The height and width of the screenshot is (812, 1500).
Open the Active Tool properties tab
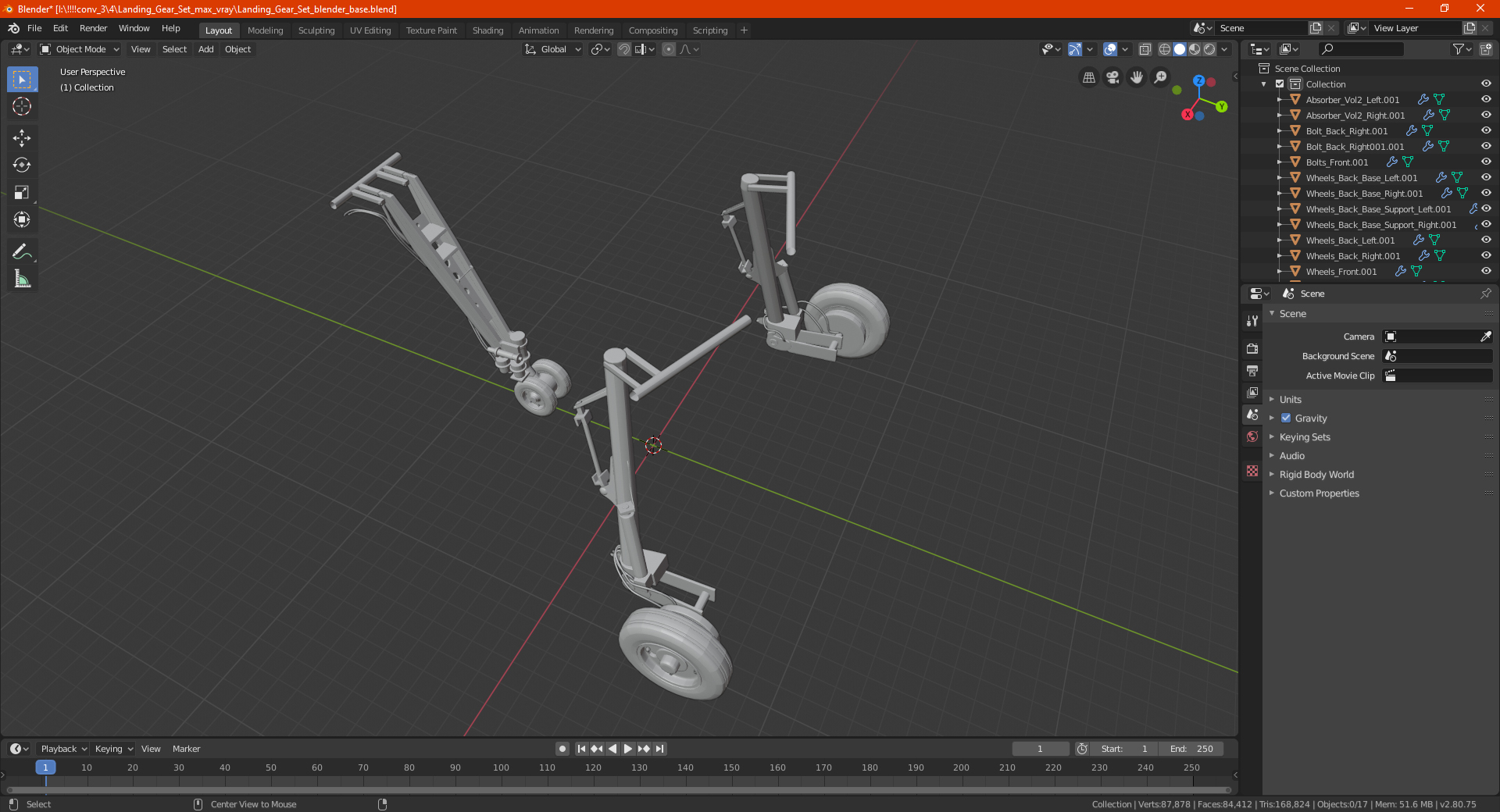(x=1252, y=320)
